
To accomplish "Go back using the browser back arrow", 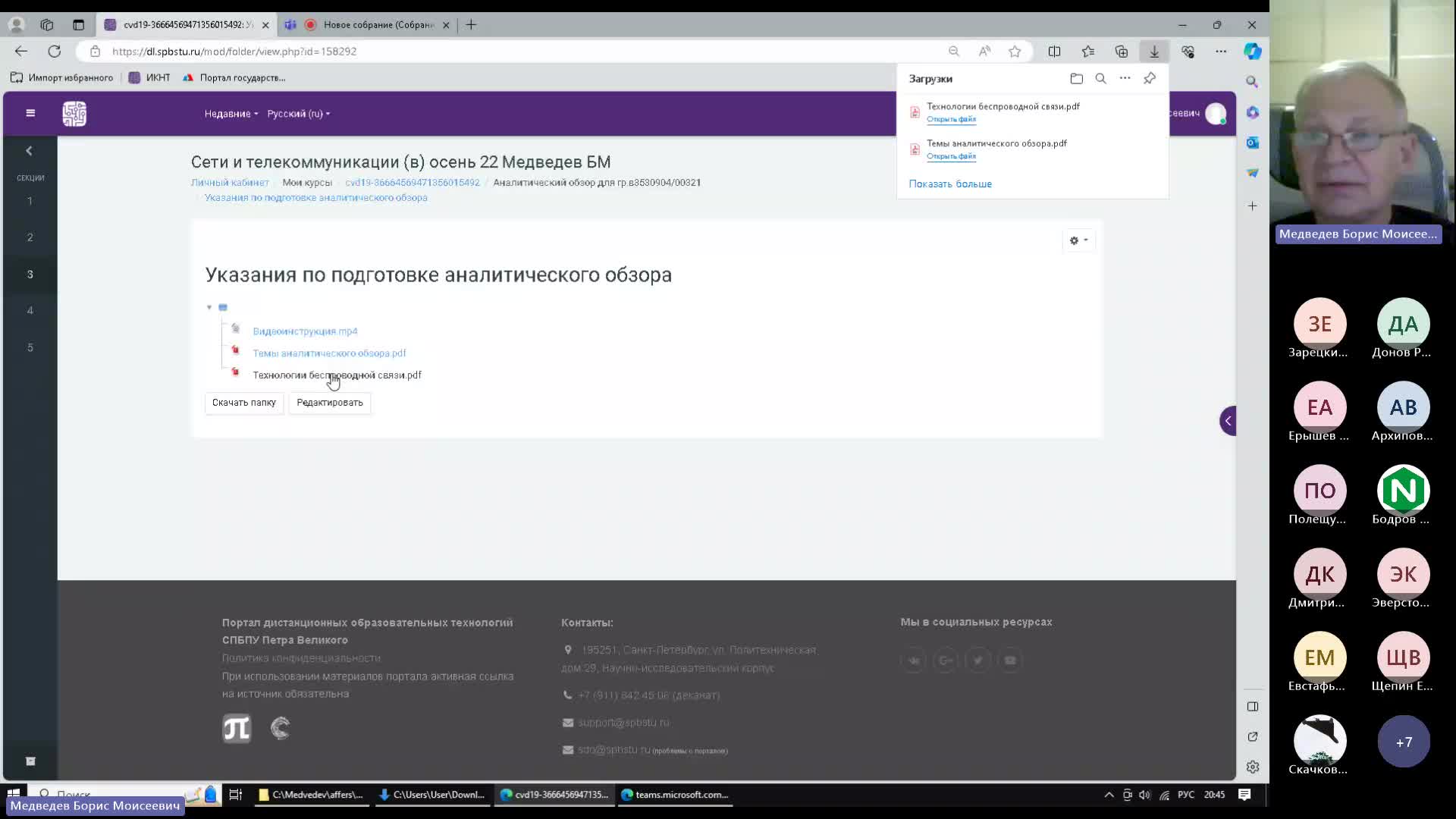I will [21, 51].
